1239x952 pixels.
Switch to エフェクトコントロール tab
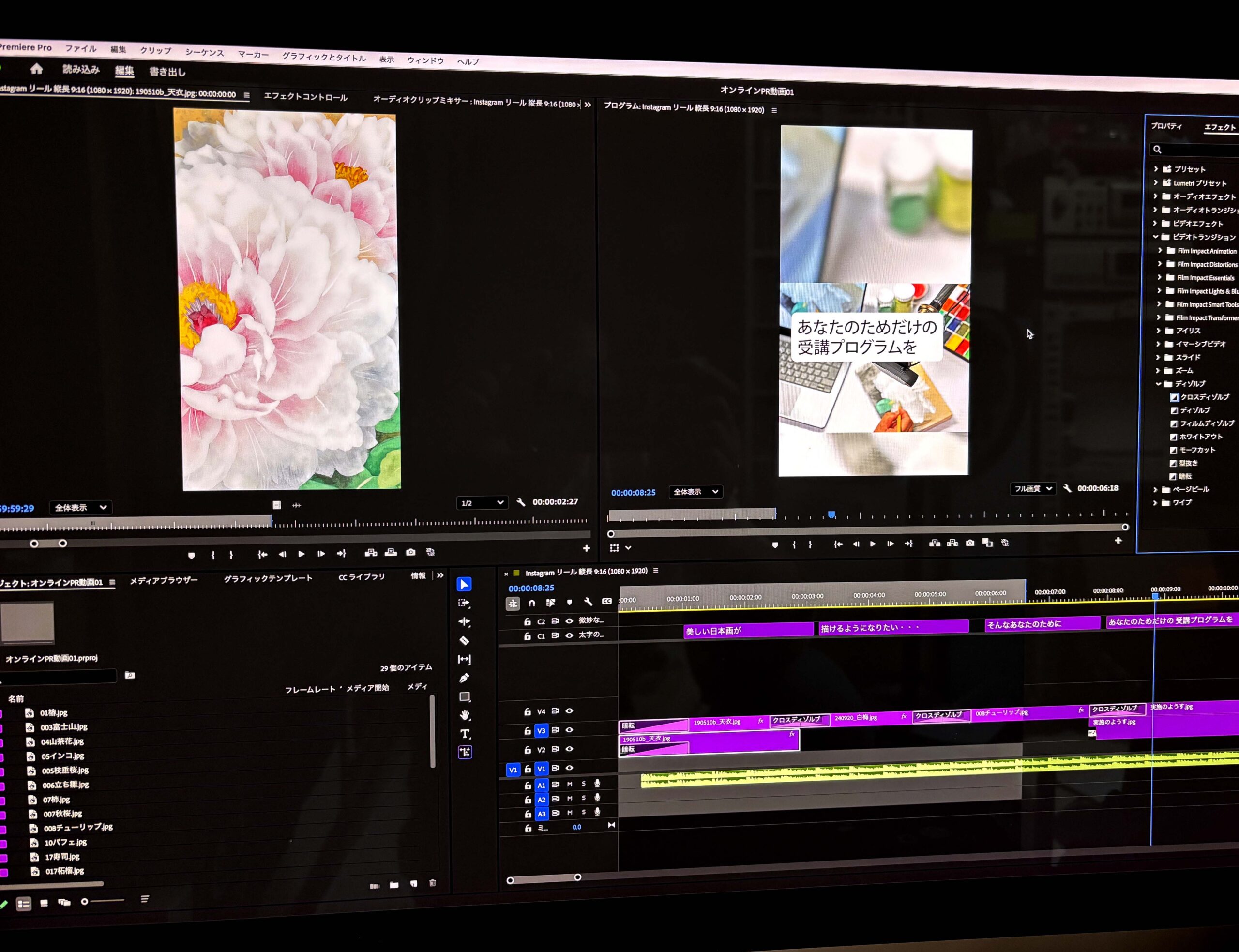(x=305, y=97)
